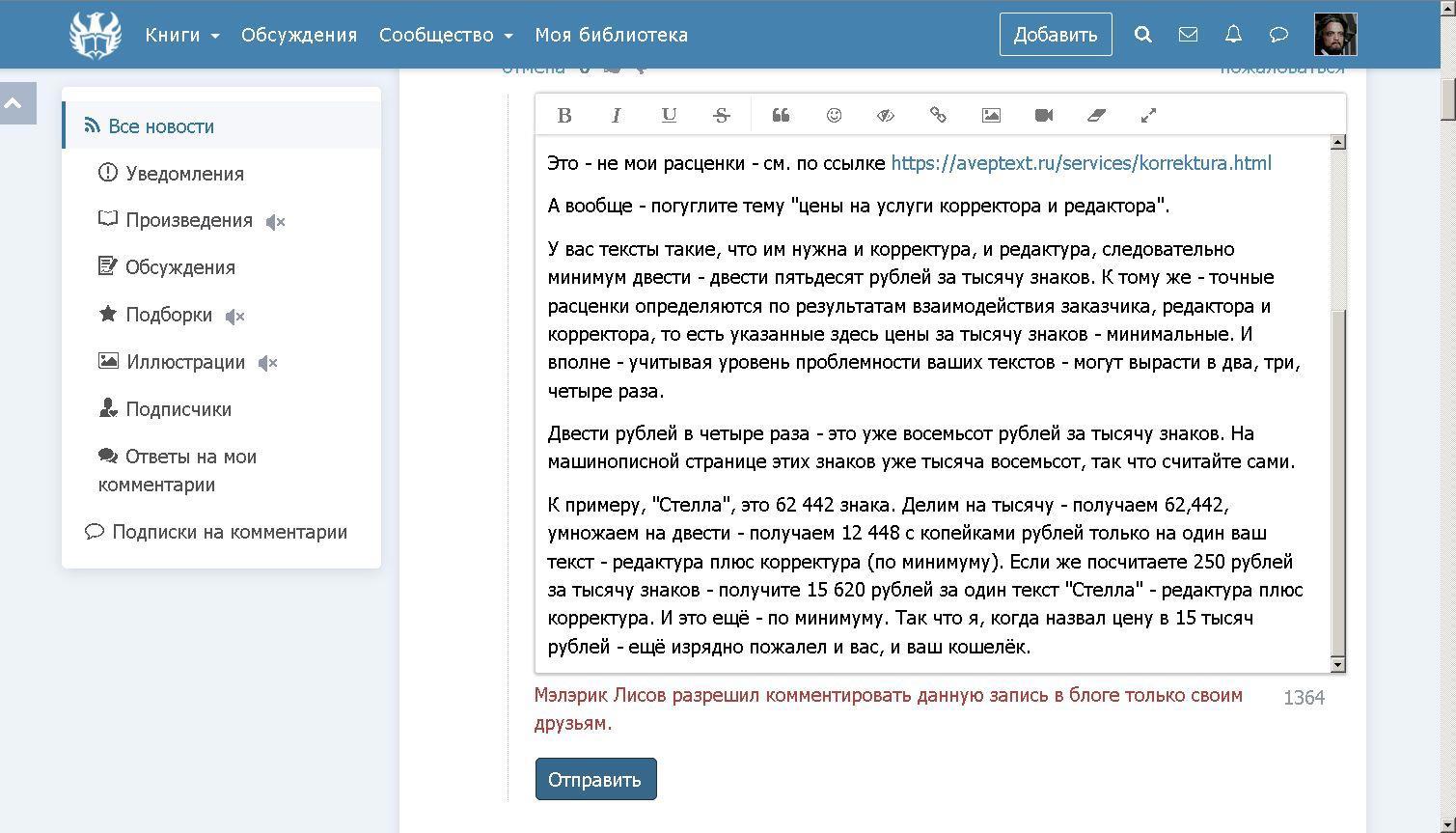
Task: Insert a quote block using the toolbar
Action: tap(781, 116)
